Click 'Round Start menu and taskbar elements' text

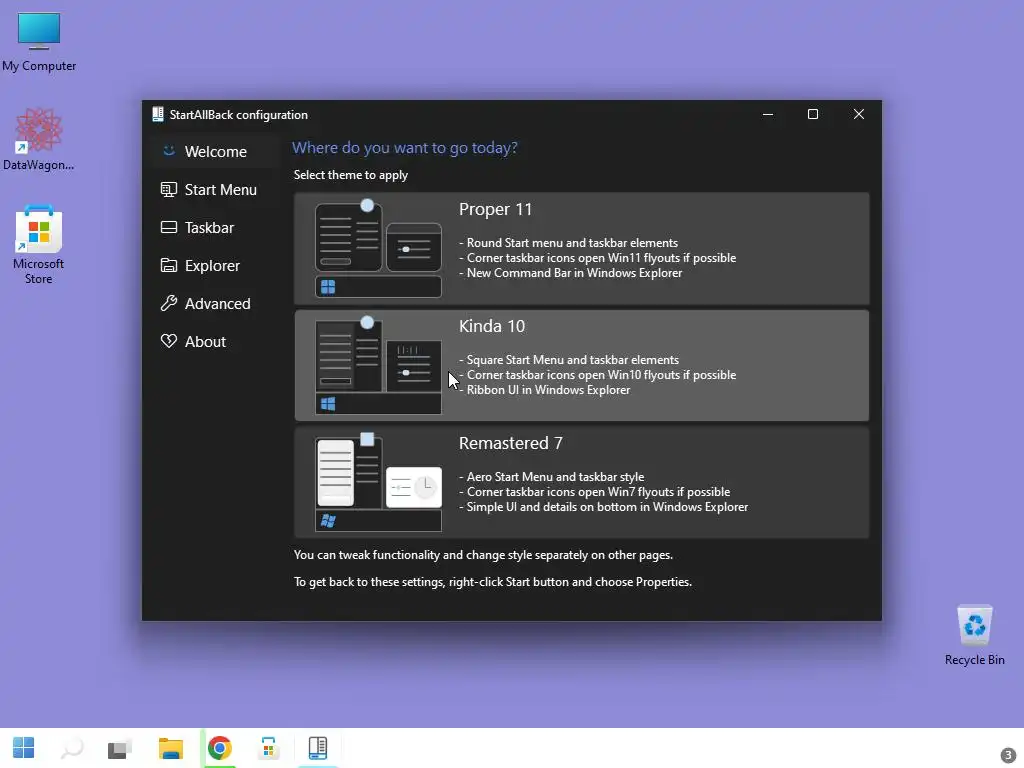[x=572, y=243]
